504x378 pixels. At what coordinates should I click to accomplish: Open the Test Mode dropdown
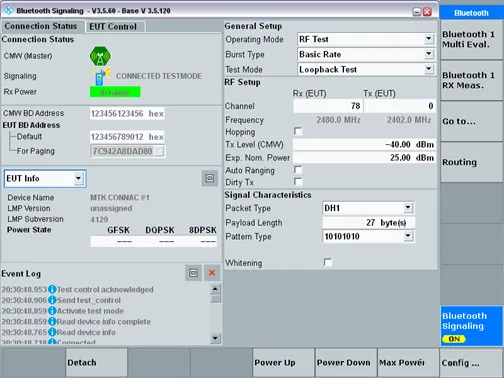click(x=429, y=69)
